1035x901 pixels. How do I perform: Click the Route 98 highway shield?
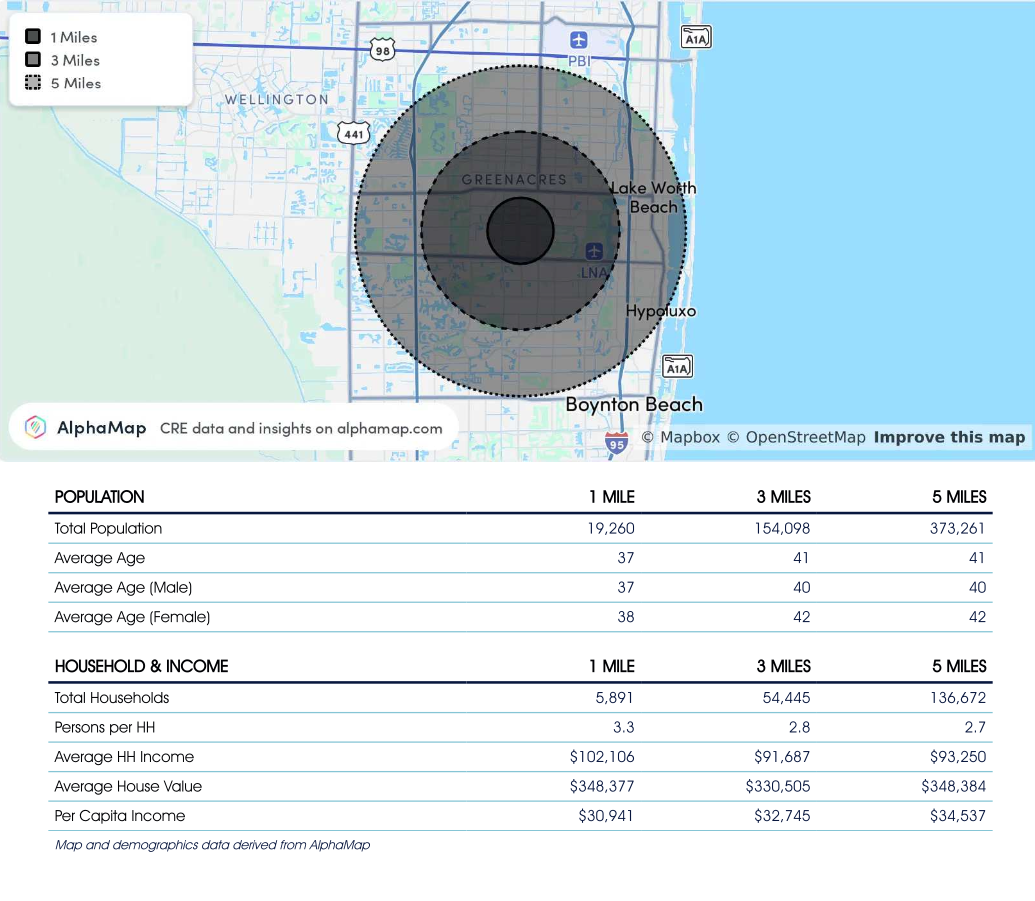pos(381,49)
